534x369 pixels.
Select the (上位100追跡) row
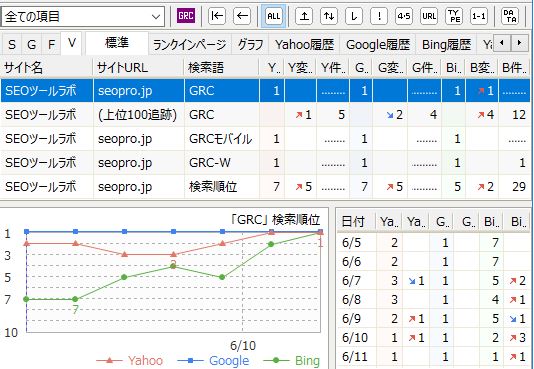coord(265,115)
